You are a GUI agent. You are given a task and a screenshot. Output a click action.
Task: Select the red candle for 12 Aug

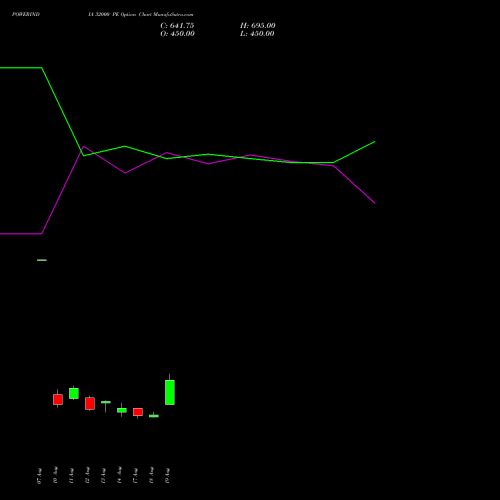[x=90, y=403]
